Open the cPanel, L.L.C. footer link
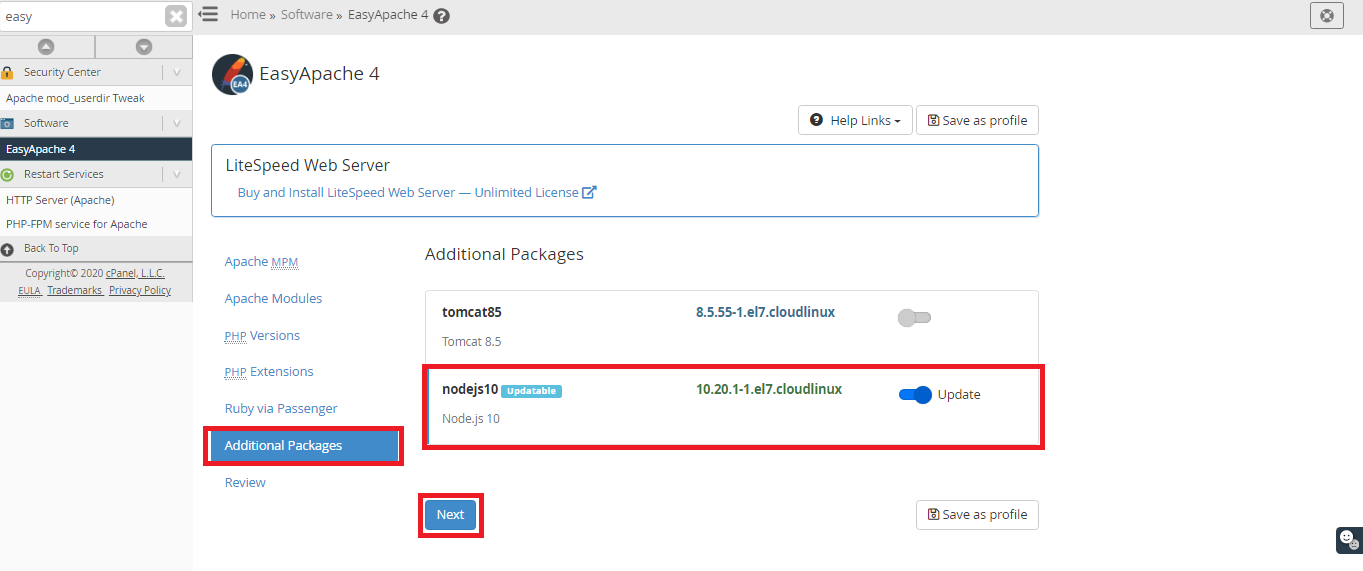Viewport: 1363px width, 571px height. click(136, 273)
